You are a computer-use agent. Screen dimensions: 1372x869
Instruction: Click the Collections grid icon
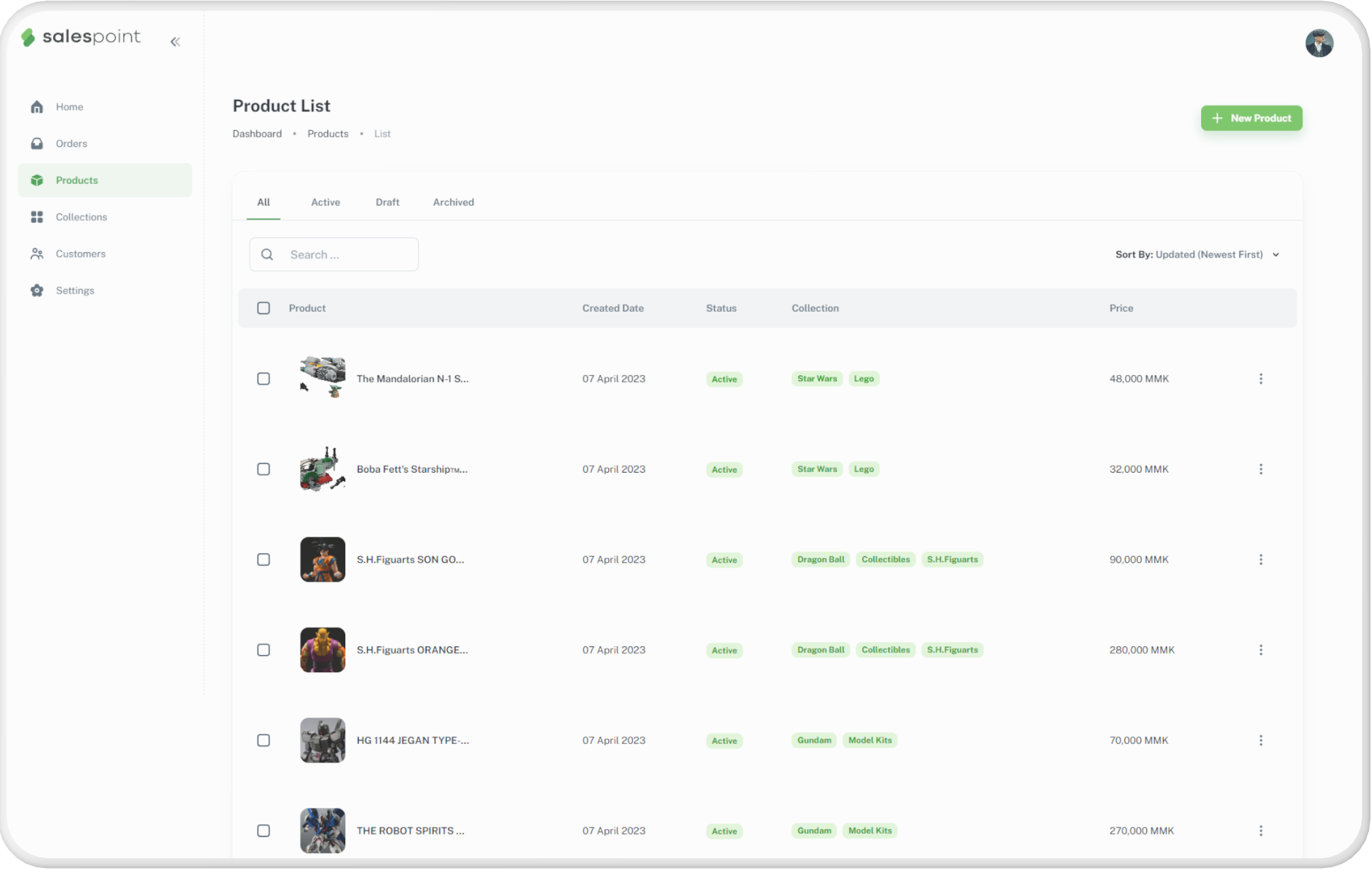37,217
